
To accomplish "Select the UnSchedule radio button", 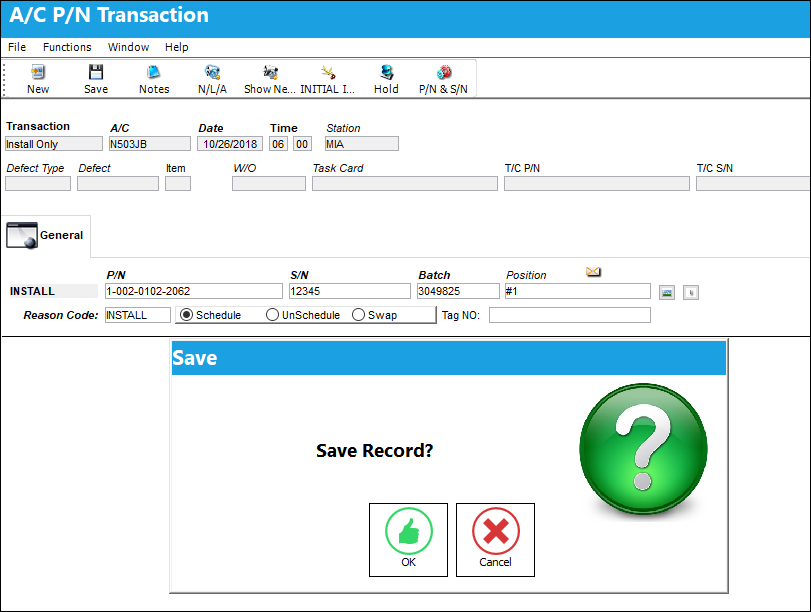I will (x=272, y=315).
